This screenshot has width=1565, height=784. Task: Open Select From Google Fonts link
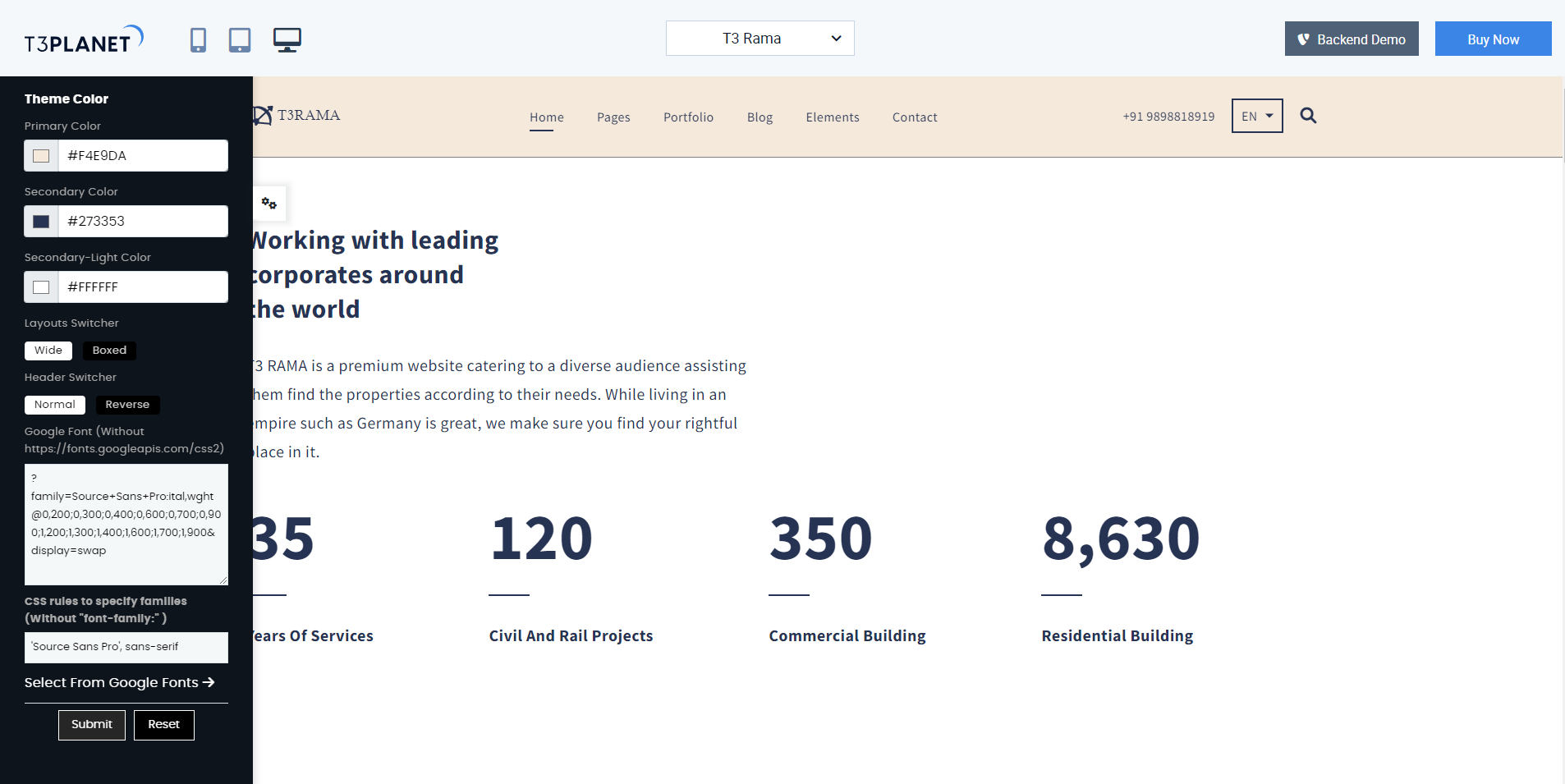pyautogui.click(x=120, y=682)
